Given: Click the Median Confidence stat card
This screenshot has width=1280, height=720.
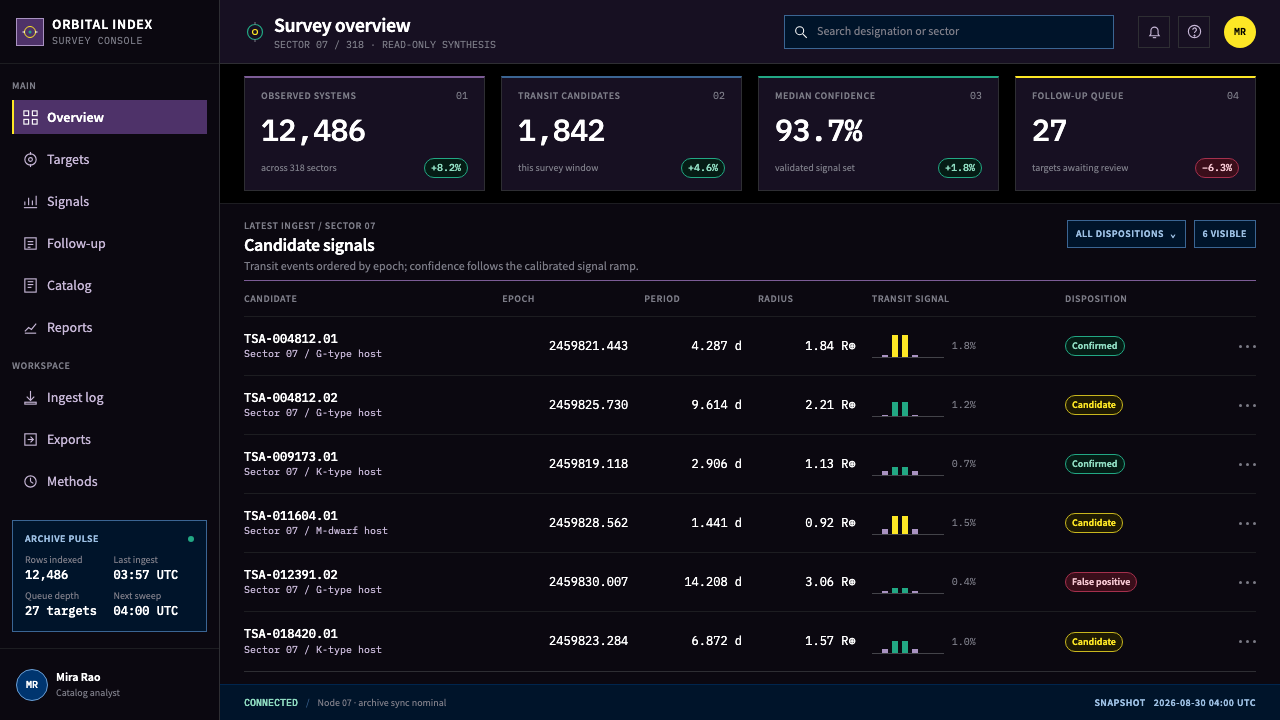Looking at the screenshot, I should 878,133.
